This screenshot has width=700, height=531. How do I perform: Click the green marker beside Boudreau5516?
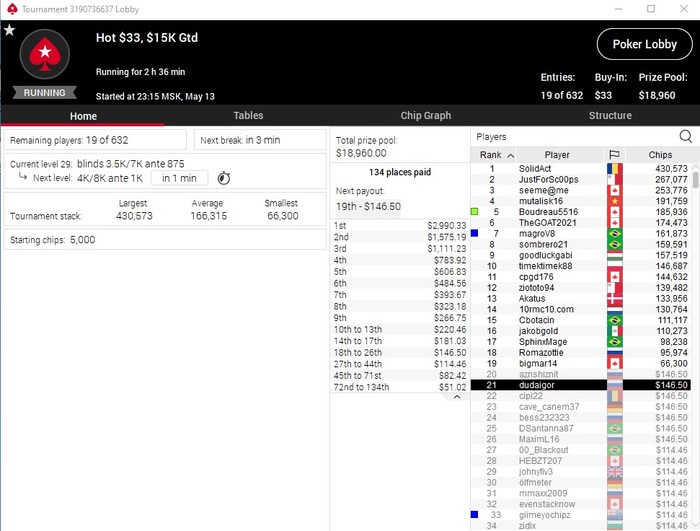click(475, 212)
